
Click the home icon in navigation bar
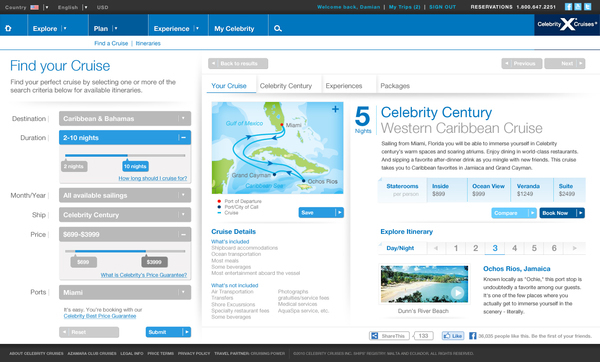[x=8, y=28]
